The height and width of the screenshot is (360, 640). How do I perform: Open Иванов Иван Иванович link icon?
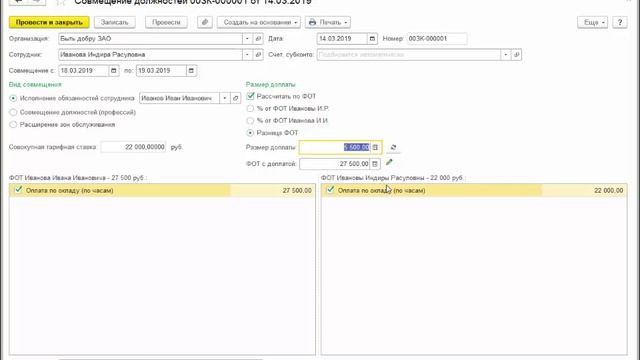(236, 98)
